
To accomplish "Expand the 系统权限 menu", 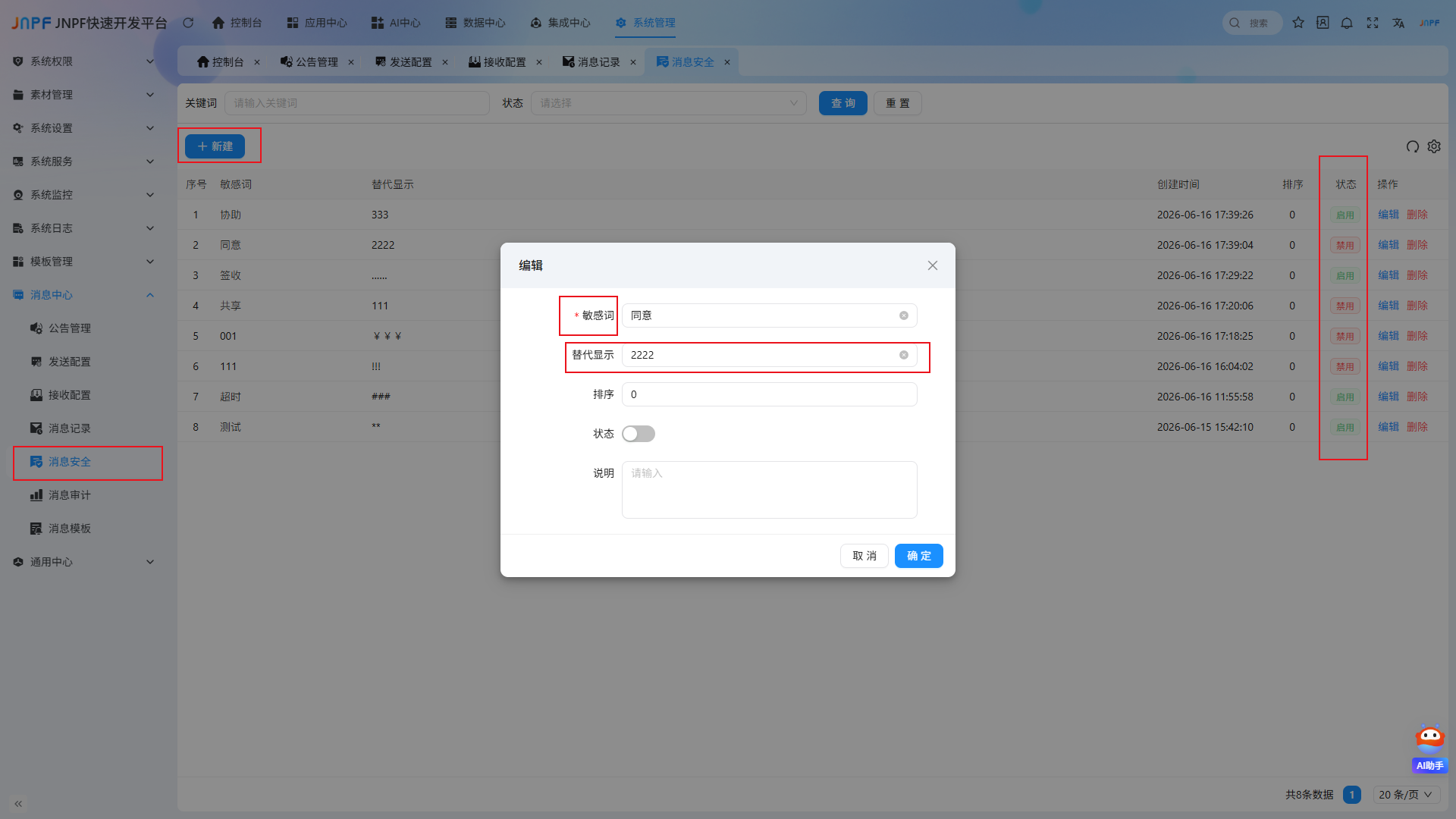I will click(83, 61).
